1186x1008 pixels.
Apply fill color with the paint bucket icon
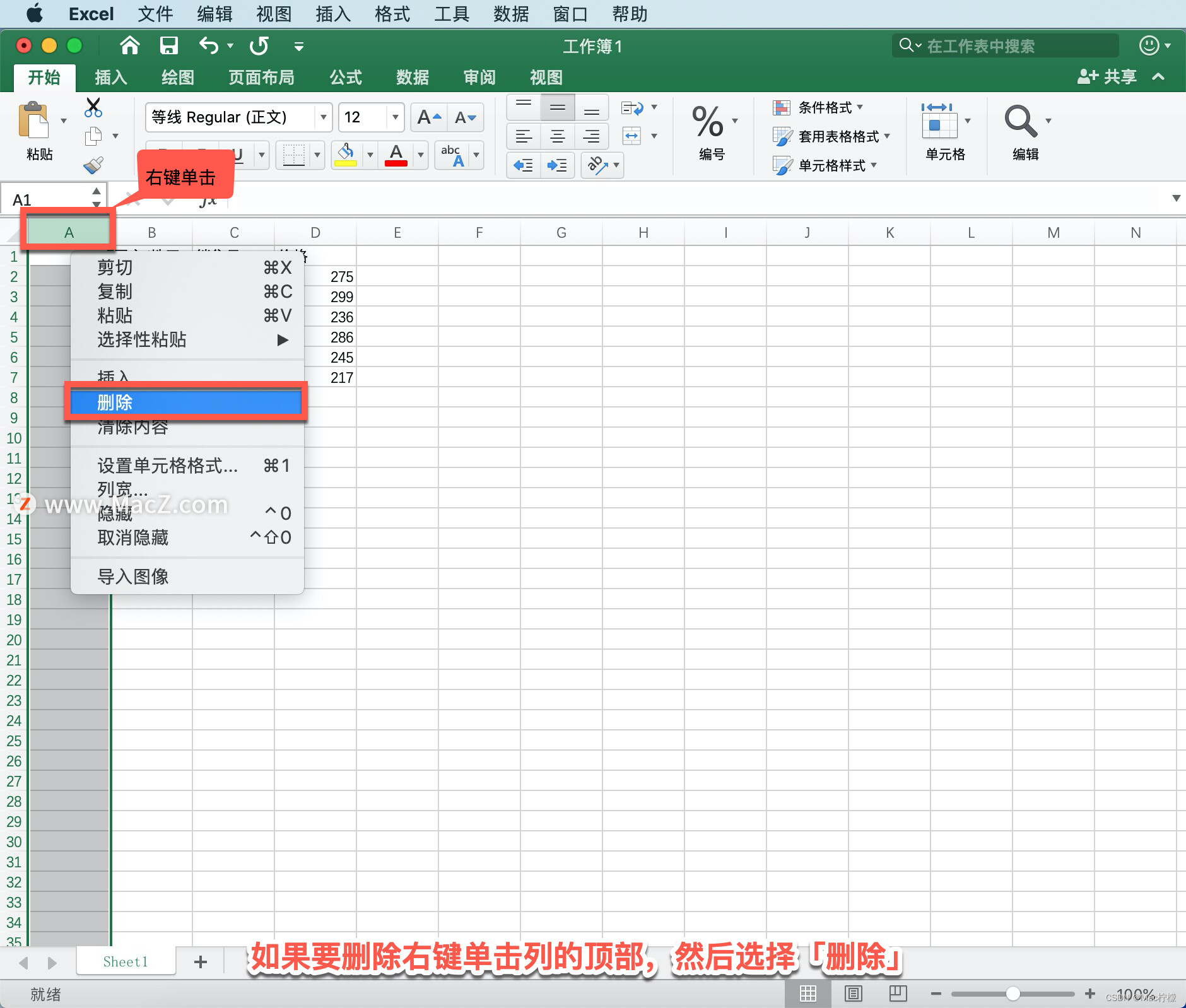pyautogui.click(x=346, y=155)
